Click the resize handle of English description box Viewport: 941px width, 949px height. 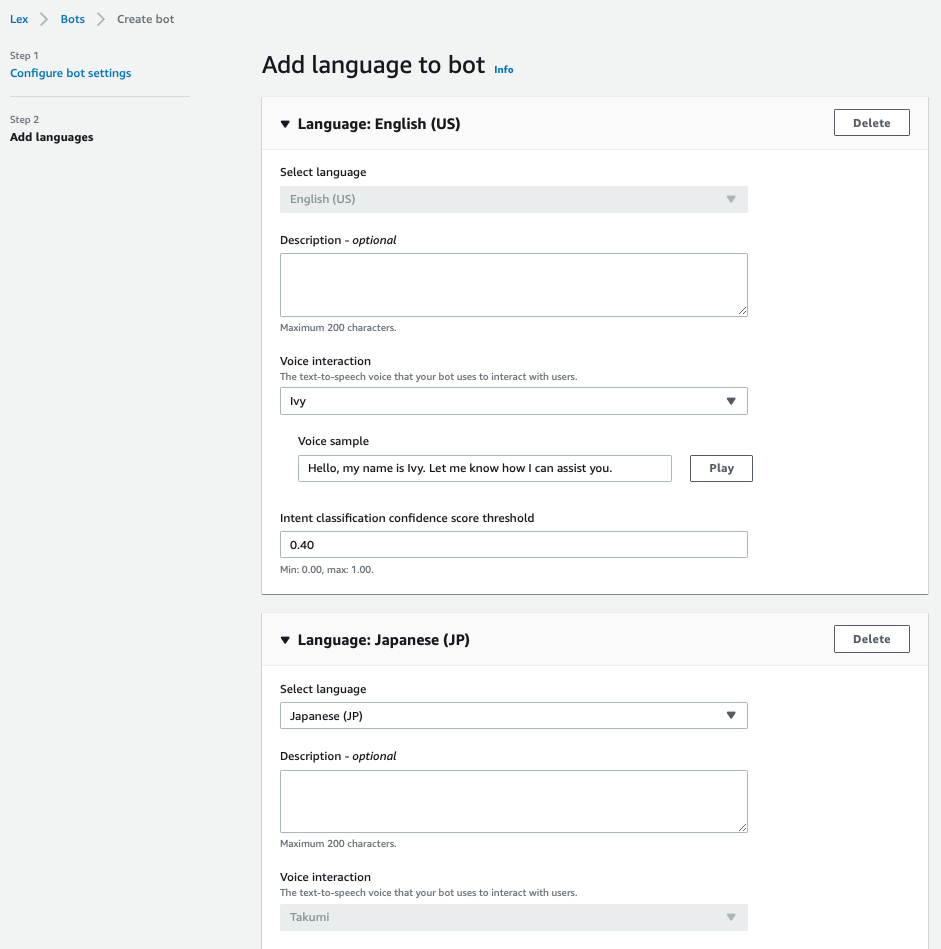tap(742, 311)
